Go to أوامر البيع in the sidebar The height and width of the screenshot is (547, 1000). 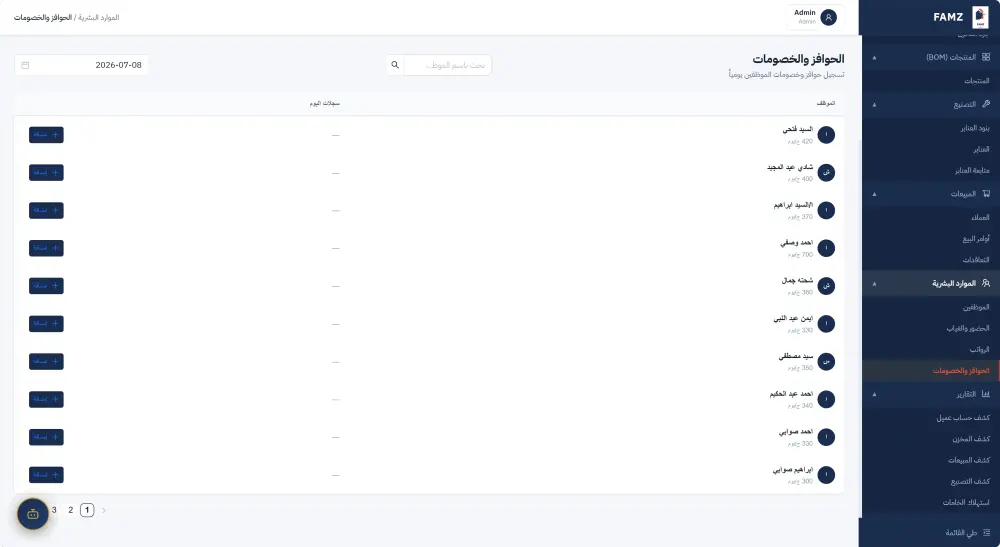click(976, 238)
